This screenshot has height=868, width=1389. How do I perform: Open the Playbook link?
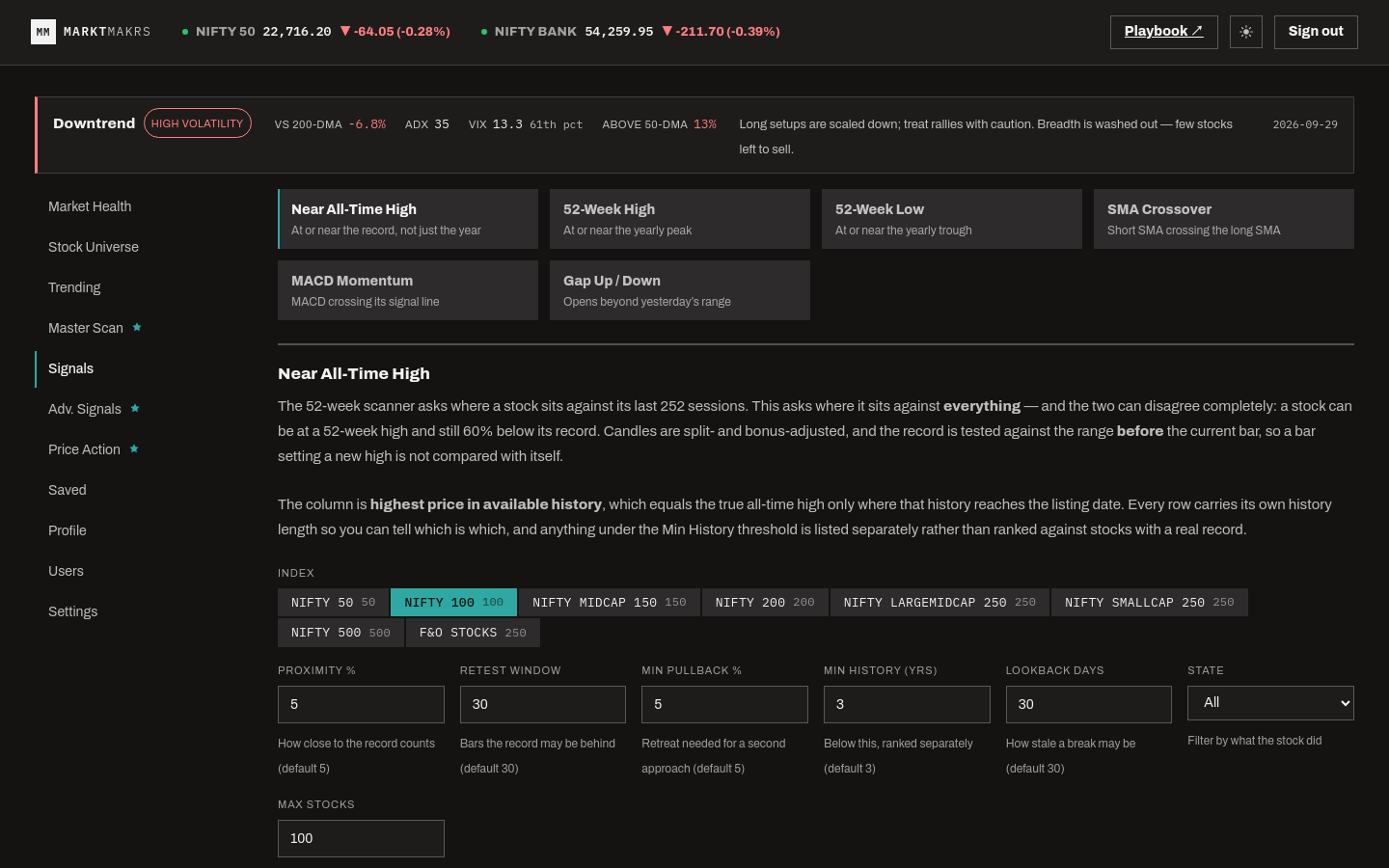1163,32
